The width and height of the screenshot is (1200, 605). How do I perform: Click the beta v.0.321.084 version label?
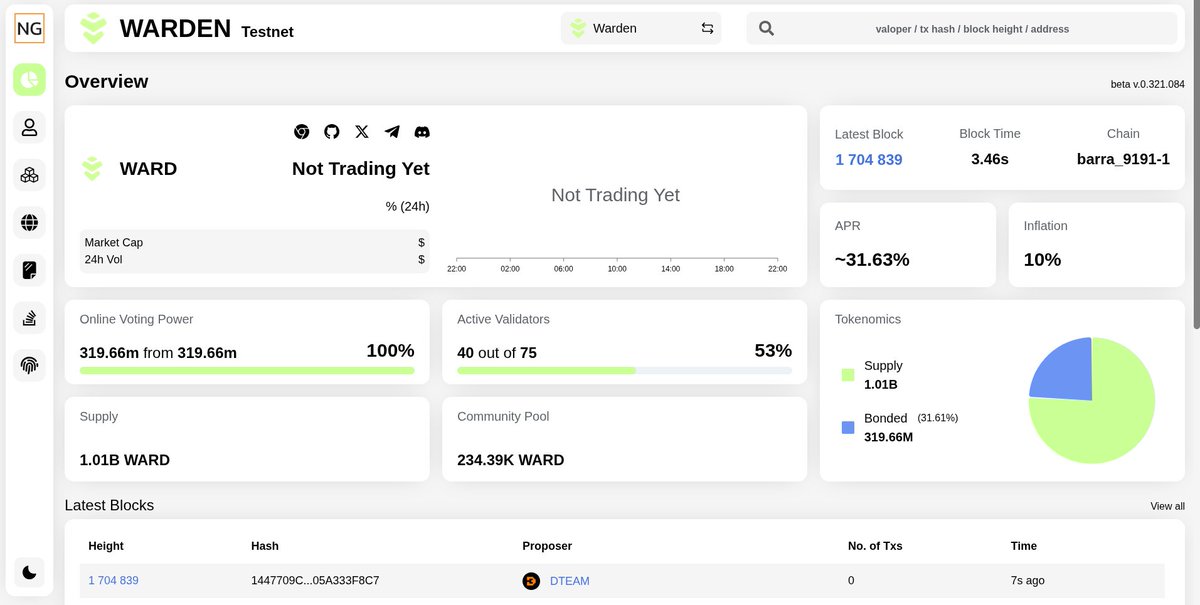click(x=1148, y=84)
